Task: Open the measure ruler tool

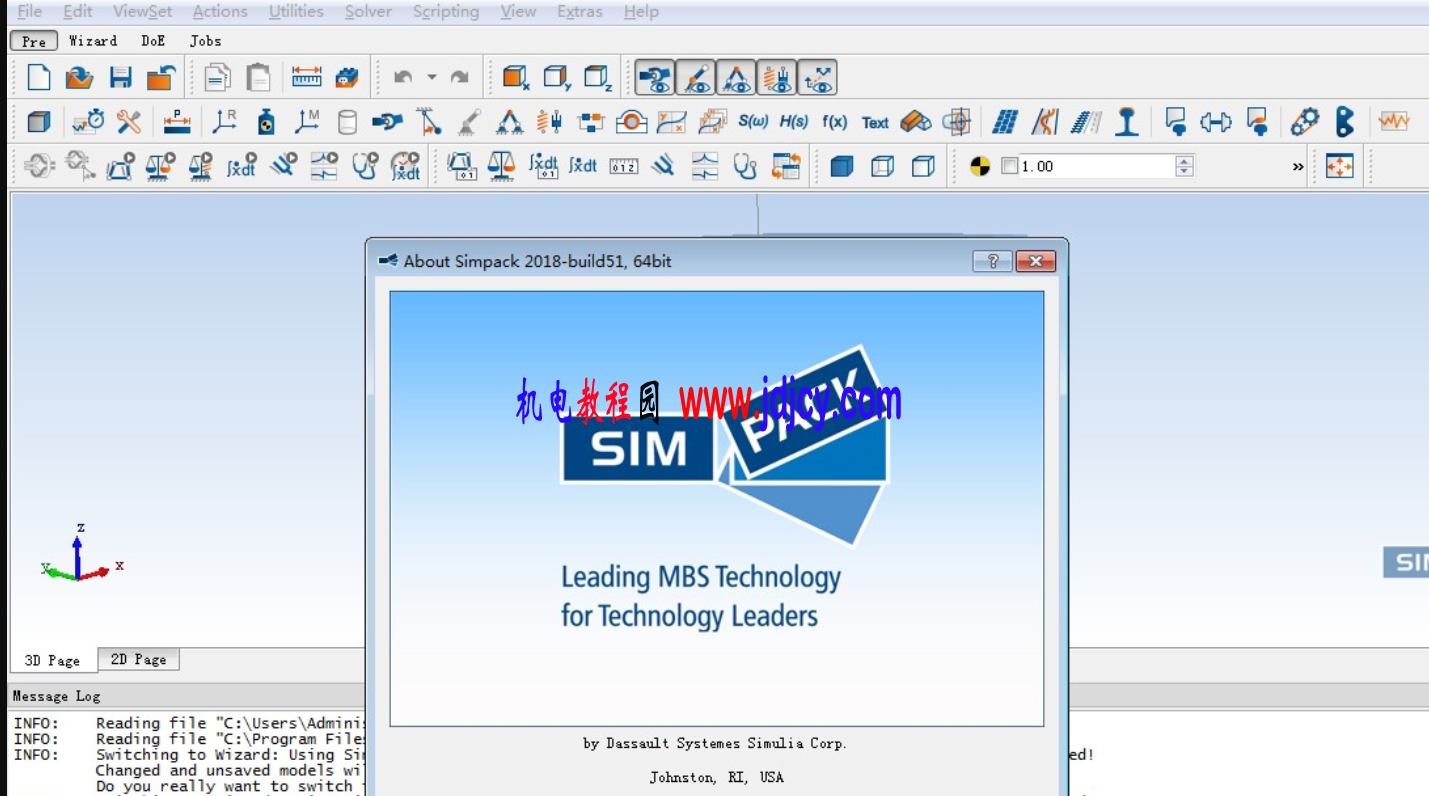Action: pos(306,78)
